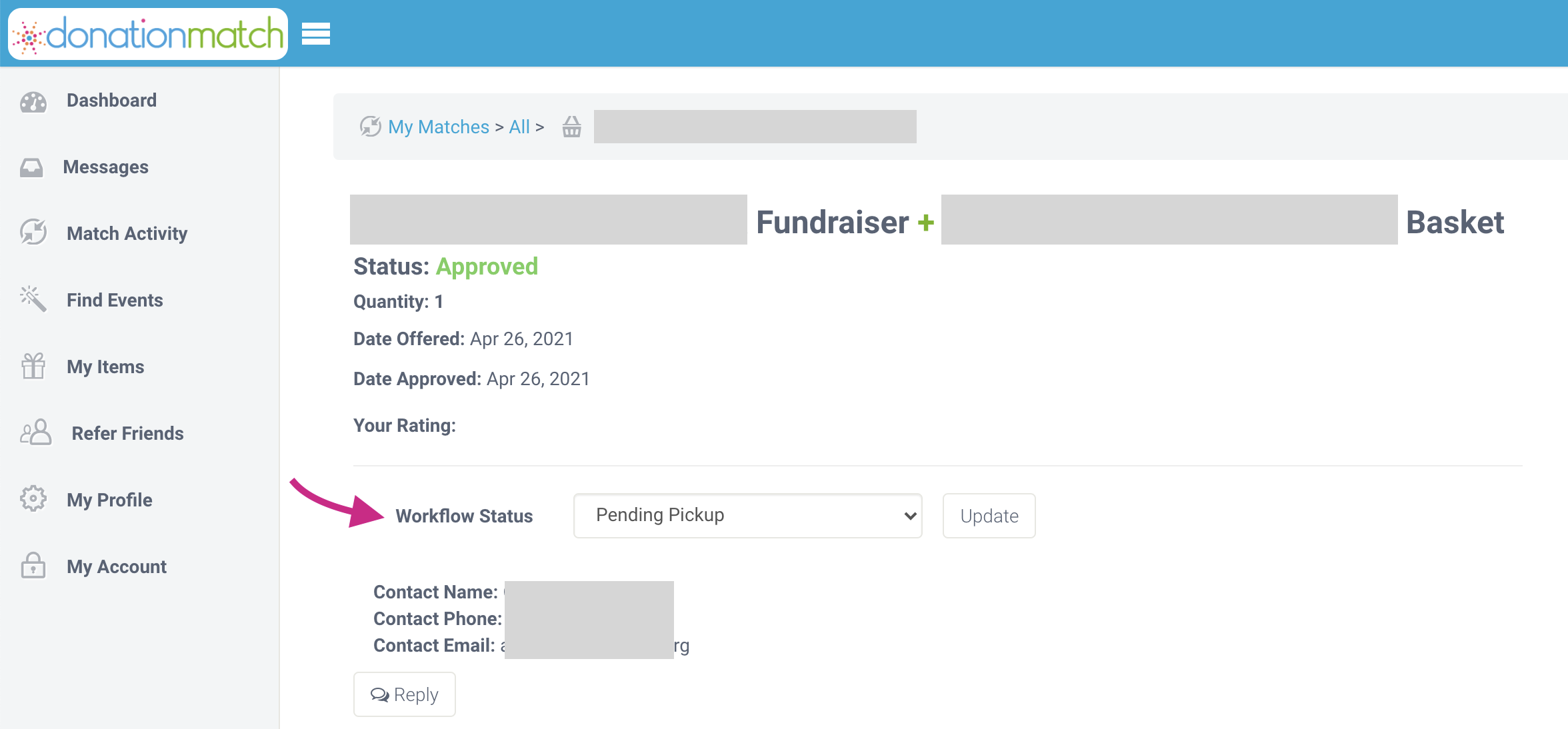Click the Pending Pickup dropdown arrow
Image resolution: width=1568 pixels, height=729 pixels.
pyautogui.click(x=910, y=516)
